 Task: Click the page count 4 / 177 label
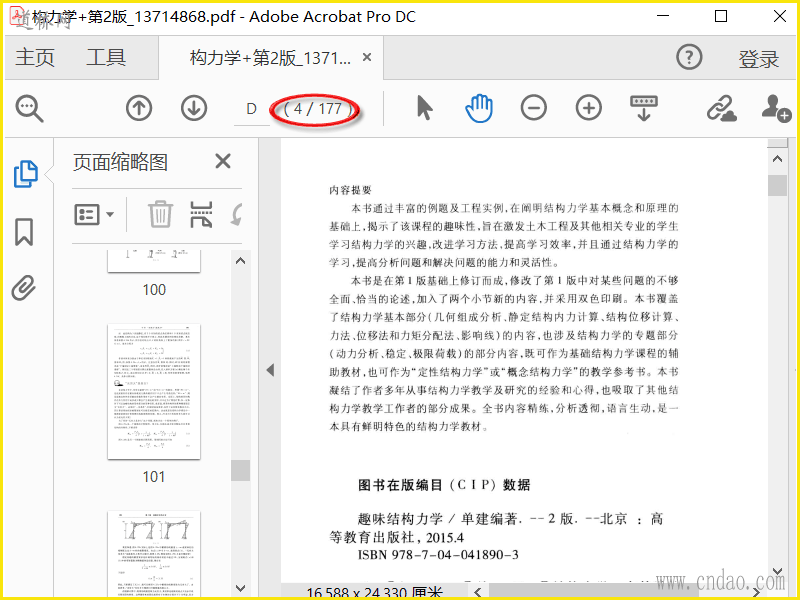coord(317,109)
